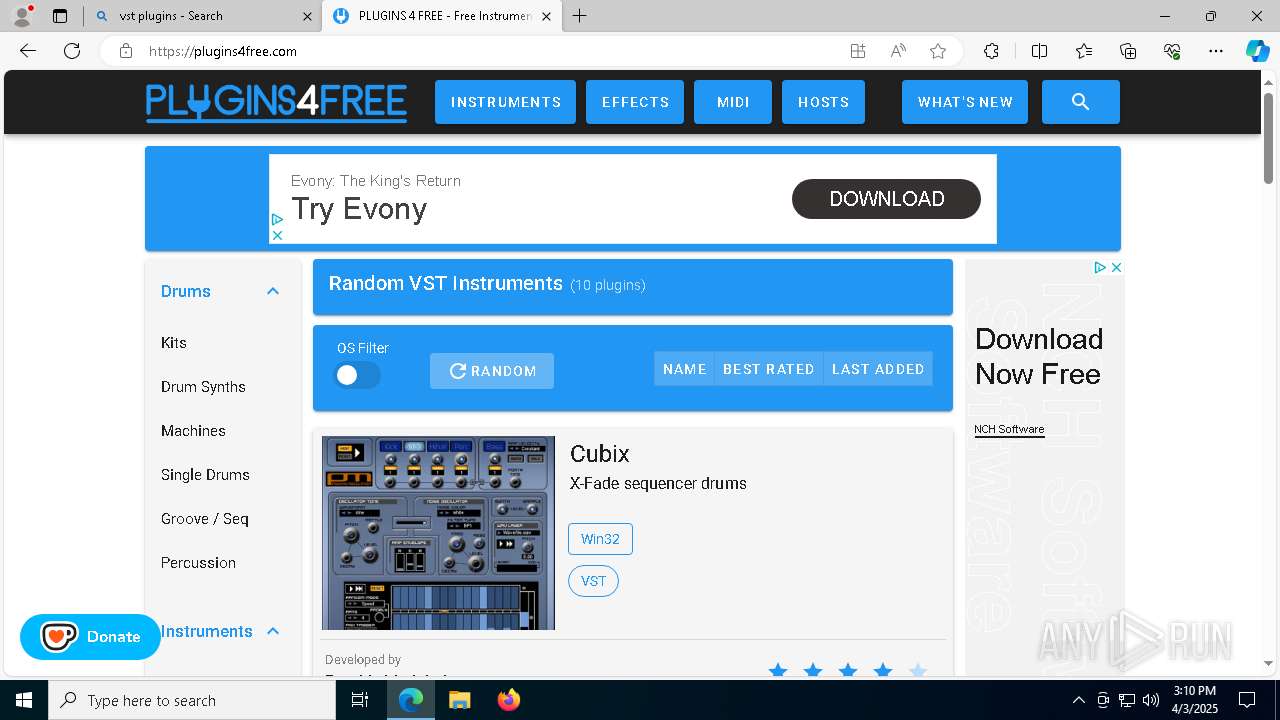
Task: Collapse the Instruments category chevron
Action: click(272, 631)
